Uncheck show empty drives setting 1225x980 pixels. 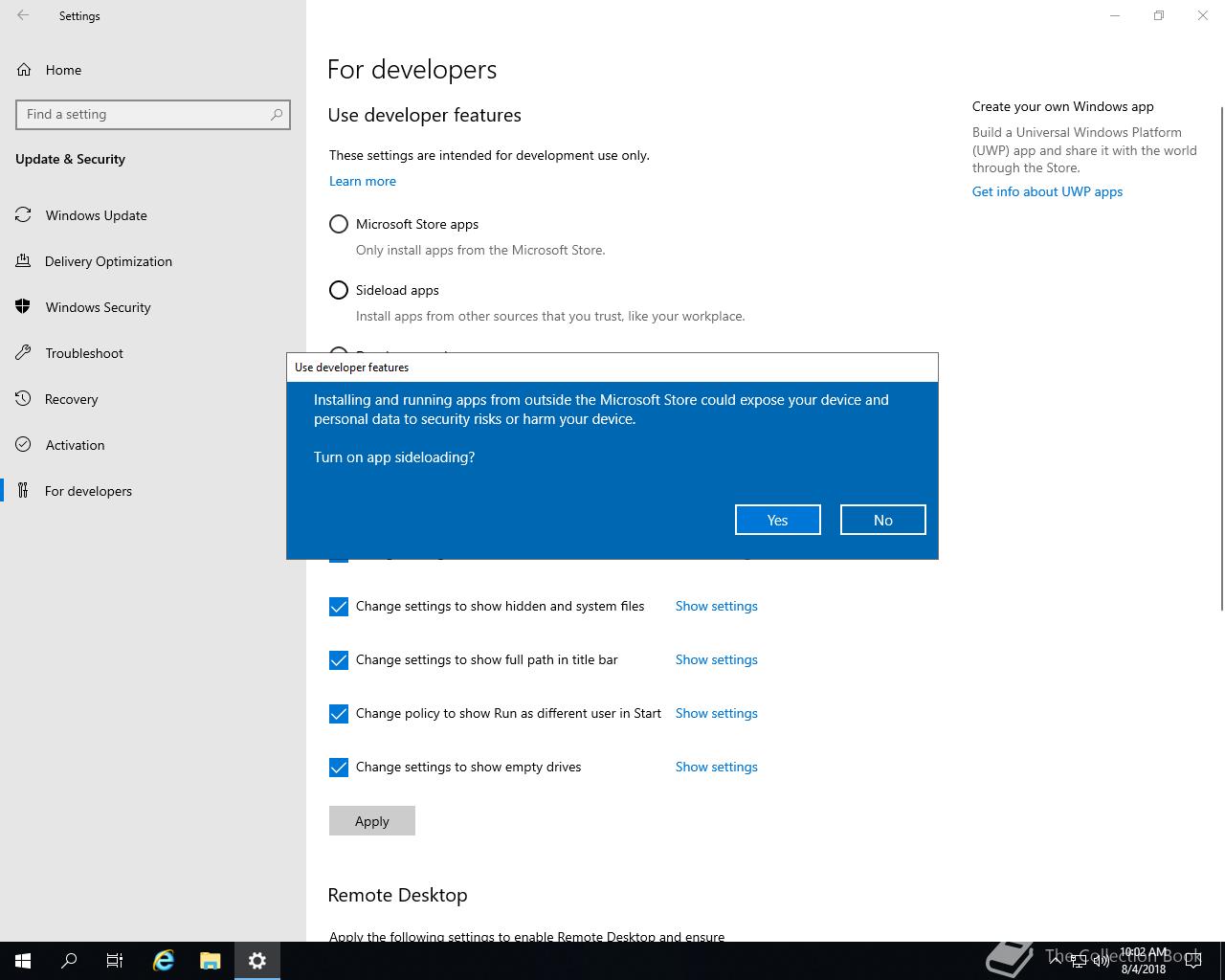coord(339,768)
